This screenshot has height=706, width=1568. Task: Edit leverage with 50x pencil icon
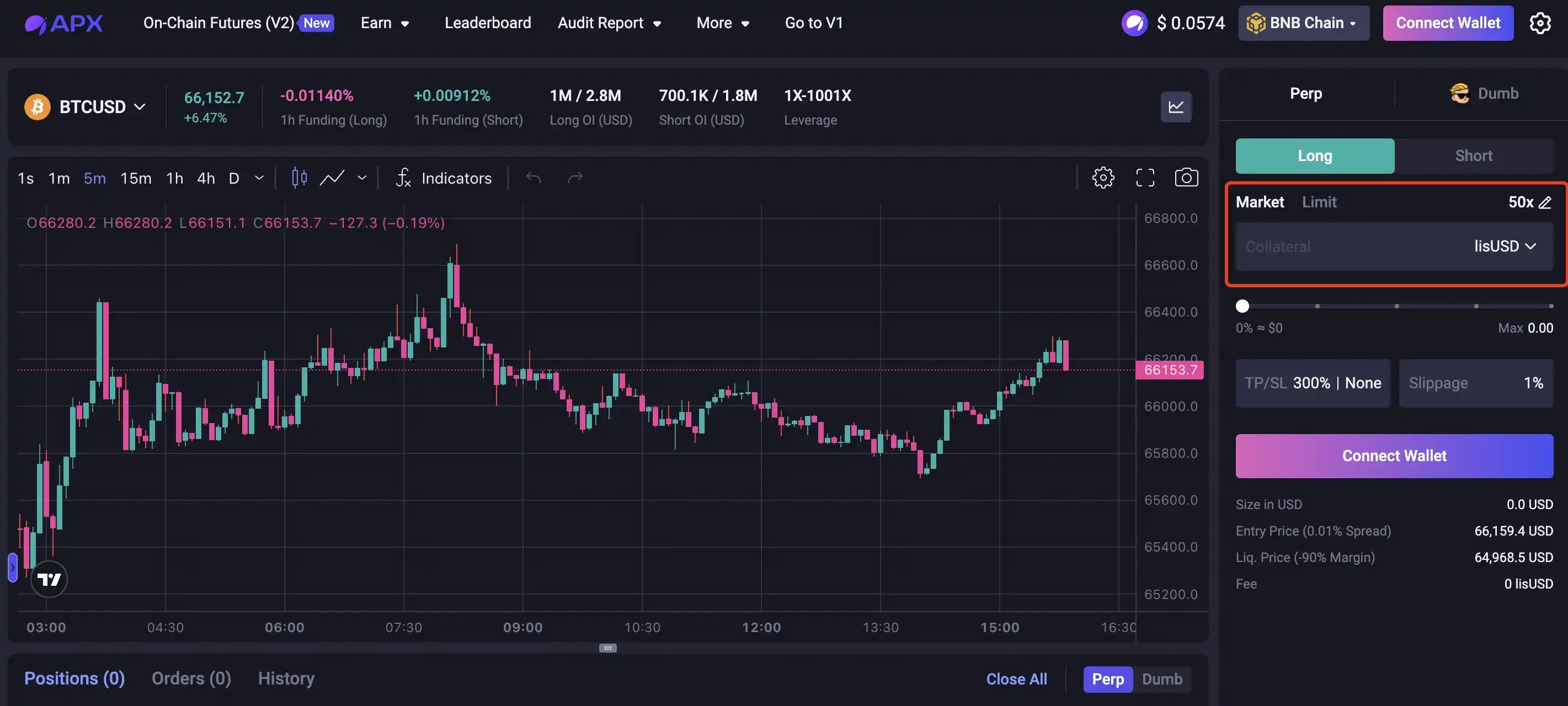(1545, 202)
